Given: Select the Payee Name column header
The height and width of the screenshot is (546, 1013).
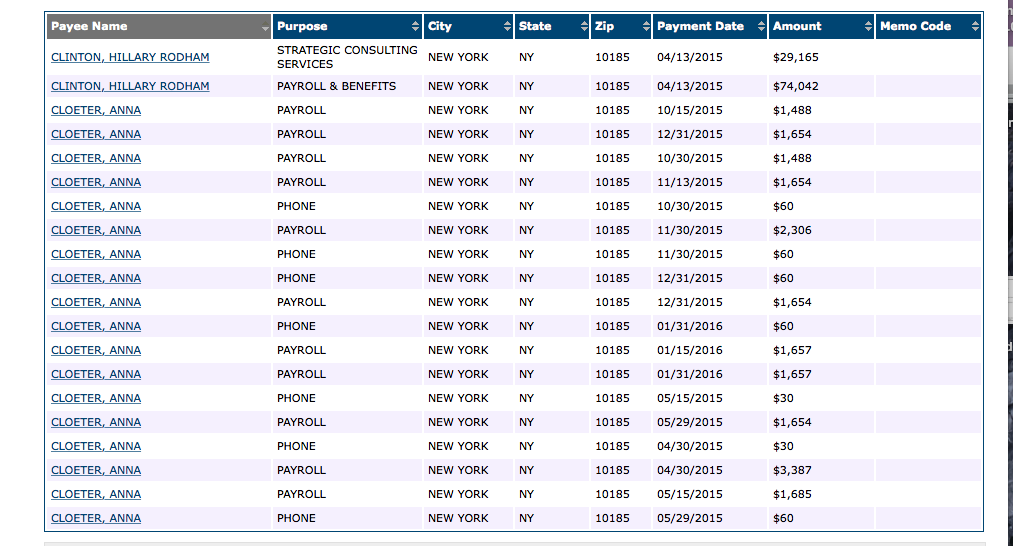Looking at the screenshot, I should 158,26.
